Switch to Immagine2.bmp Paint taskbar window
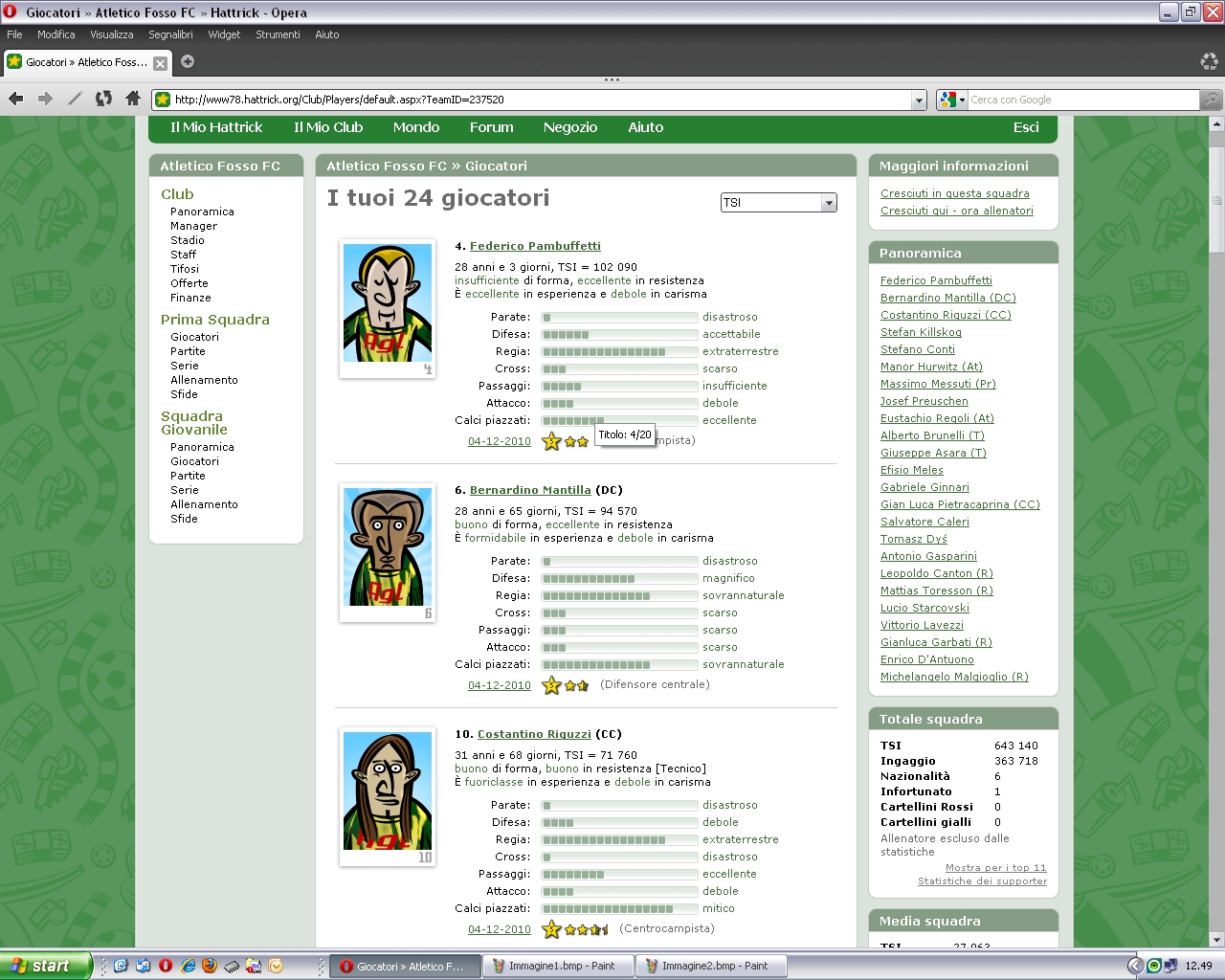Viewport: 1225px width, 980px height. click(711, 966)
